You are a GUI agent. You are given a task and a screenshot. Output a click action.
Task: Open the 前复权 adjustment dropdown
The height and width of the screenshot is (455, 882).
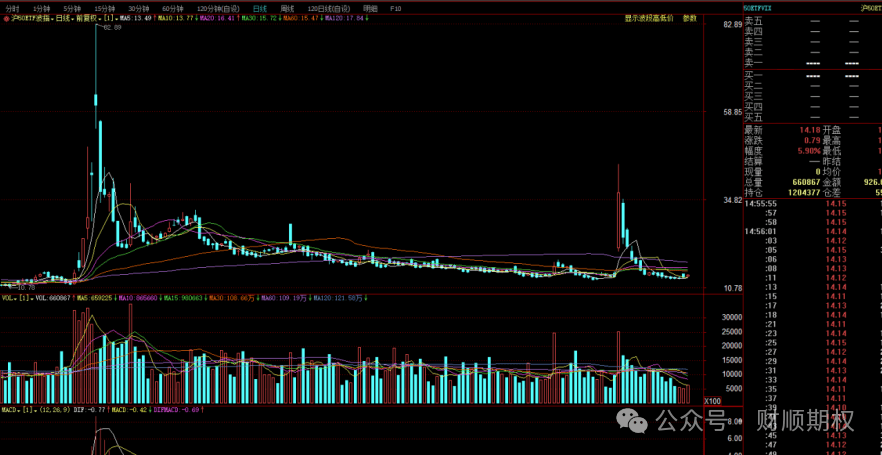pos(89,18)
